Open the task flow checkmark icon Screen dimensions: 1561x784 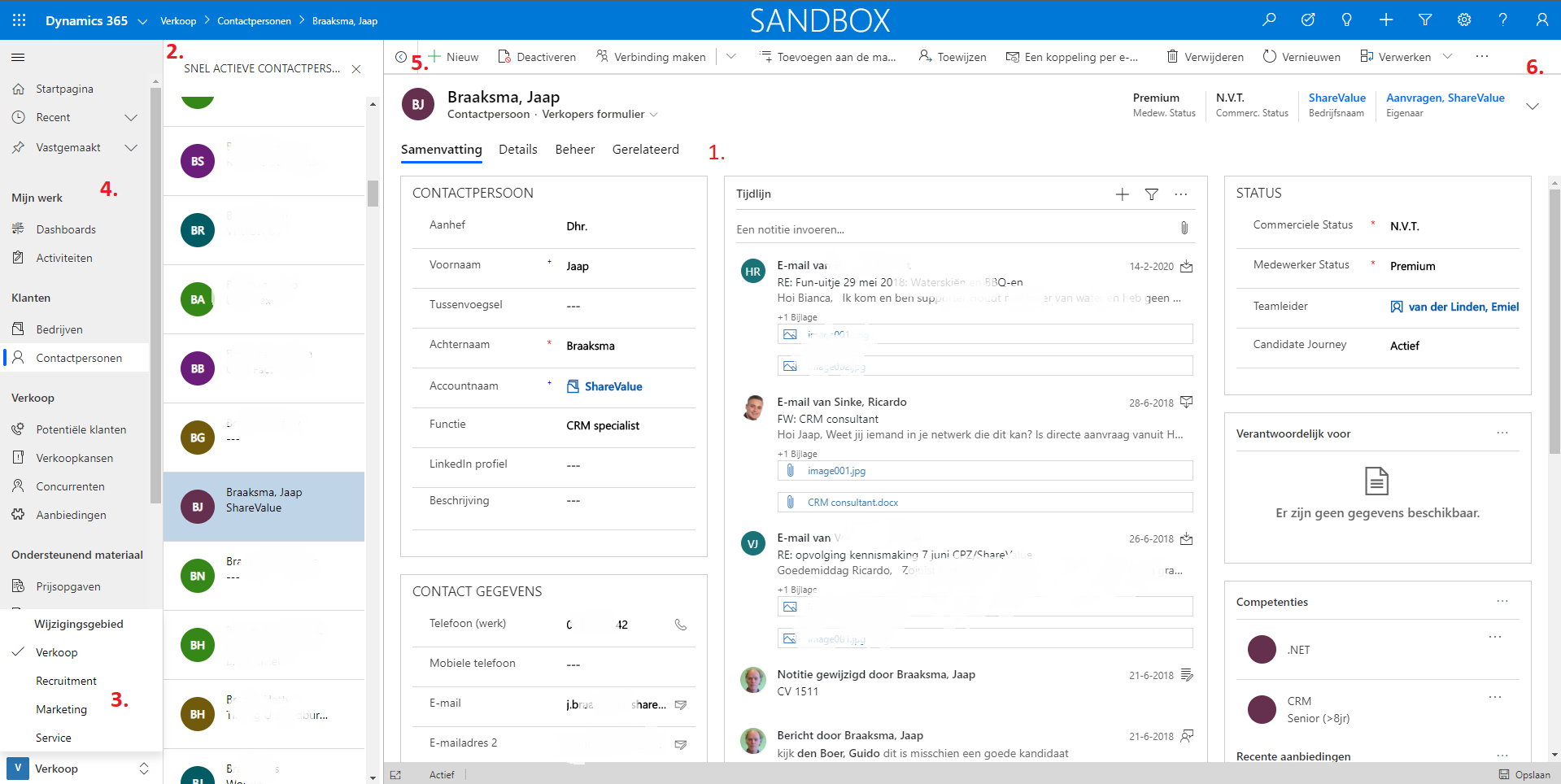point(1308,20)
